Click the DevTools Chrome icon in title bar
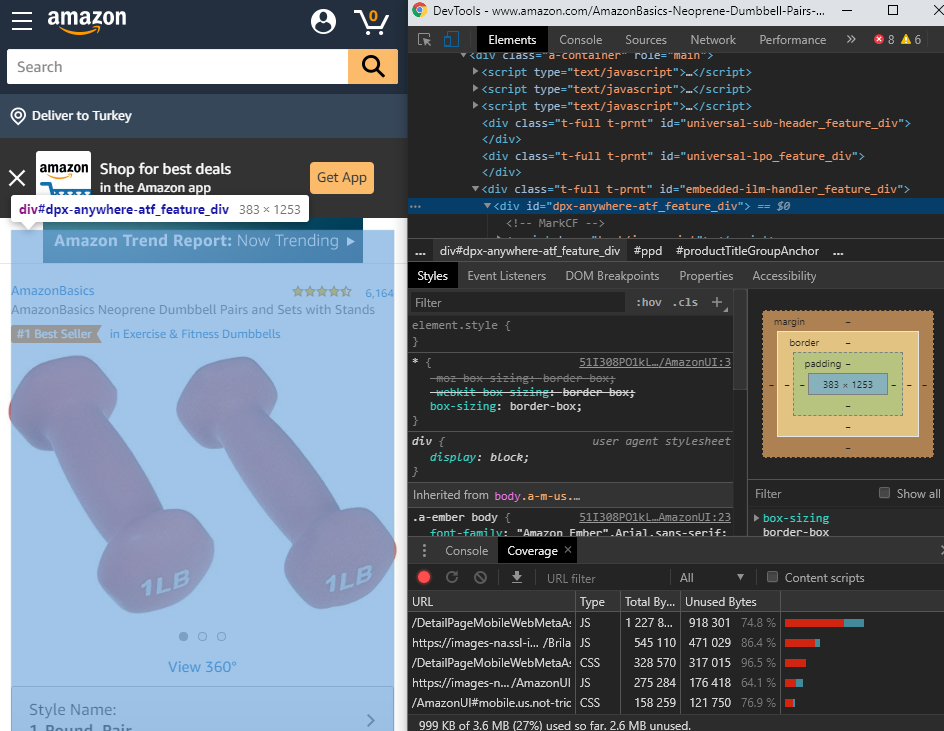The height and width of the screenshot is (731, 944). (420, 10)
